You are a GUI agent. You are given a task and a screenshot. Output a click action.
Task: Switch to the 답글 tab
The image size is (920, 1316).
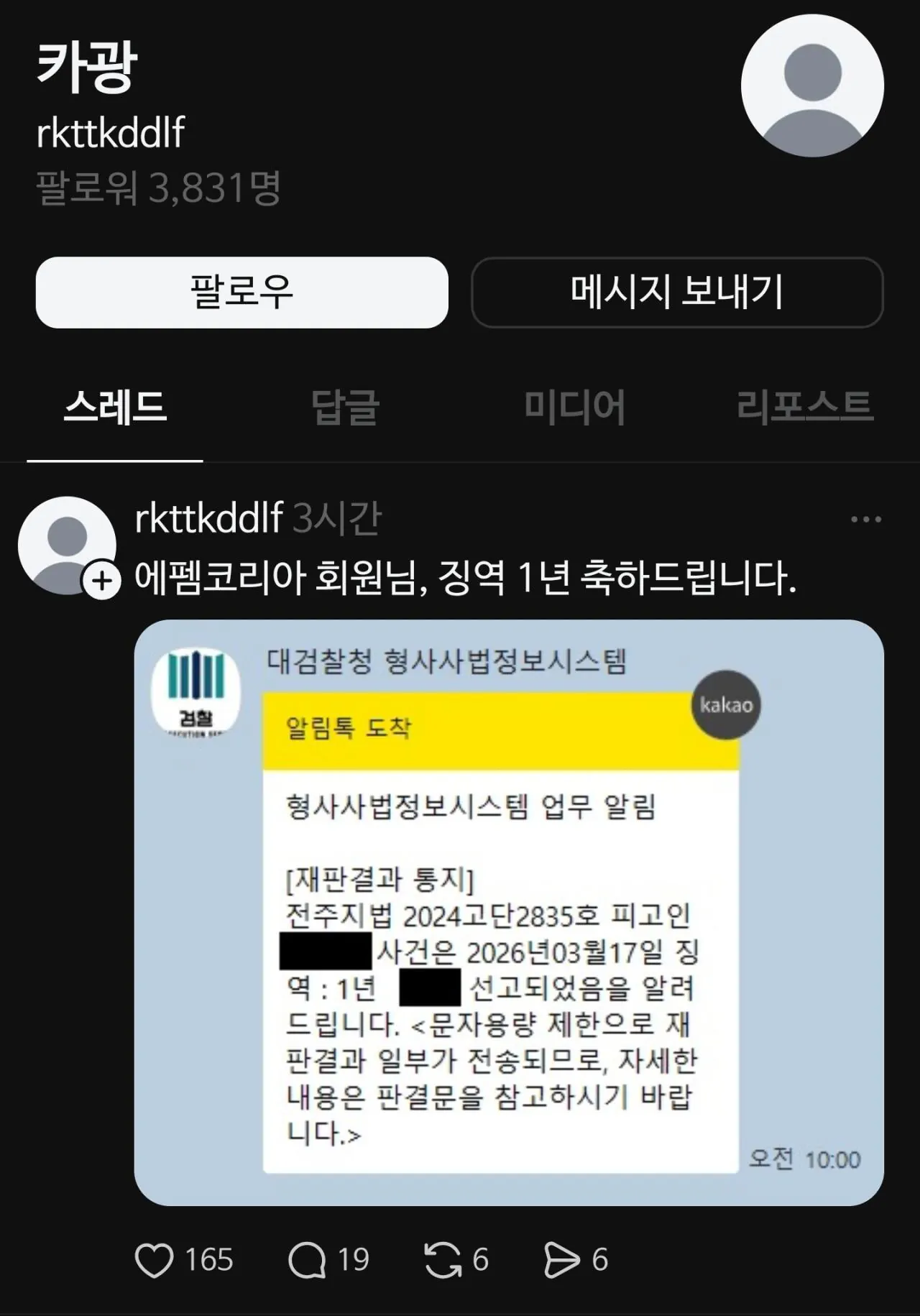coord(345,407)
